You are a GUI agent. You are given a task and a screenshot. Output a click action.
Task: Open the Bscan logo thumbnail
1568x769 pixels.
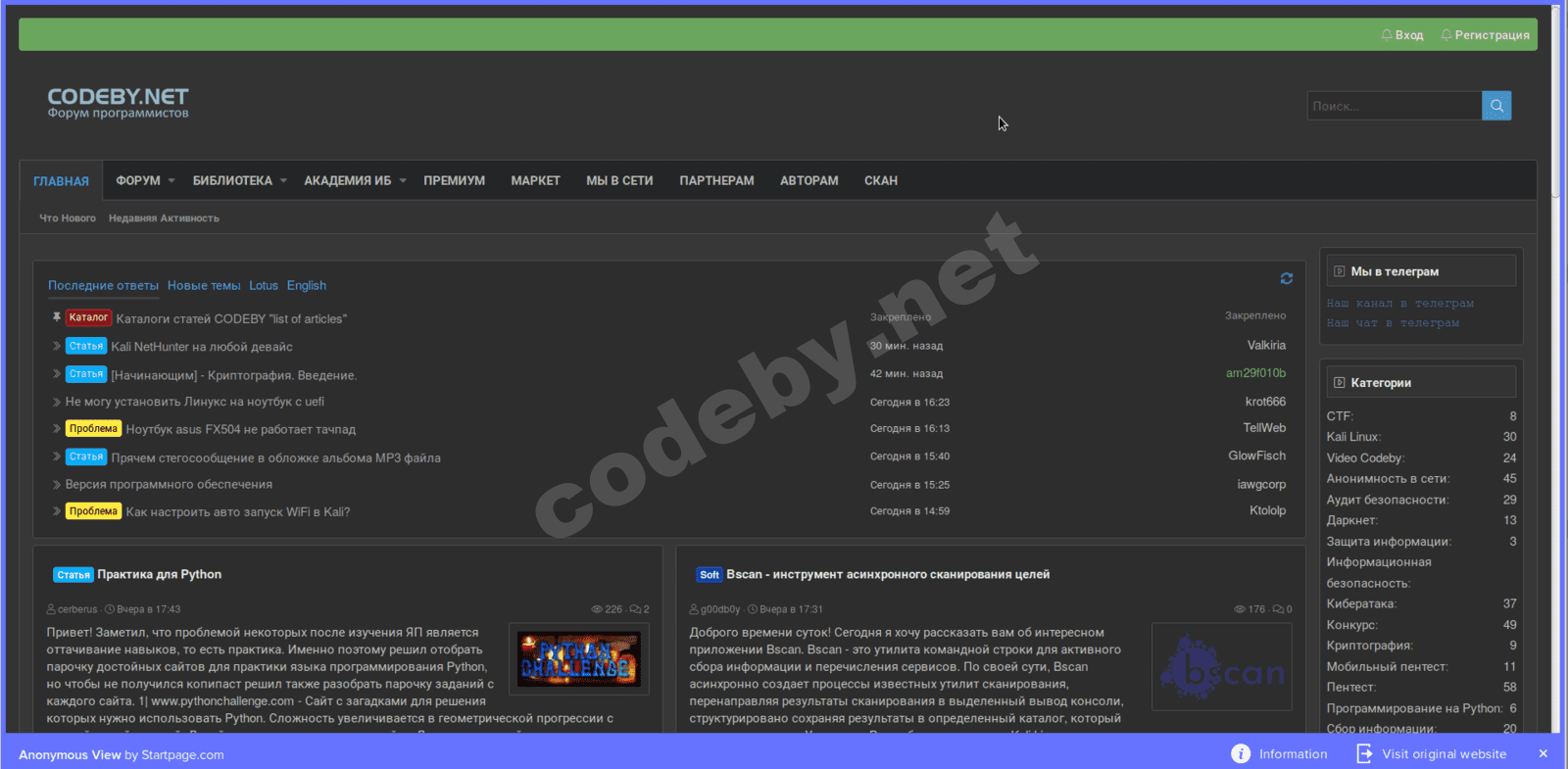1222,667
